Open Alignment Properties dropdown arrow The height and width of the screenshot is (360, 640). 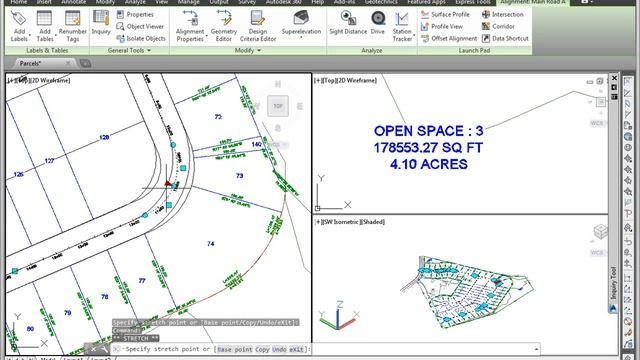(x=207, y=36)
